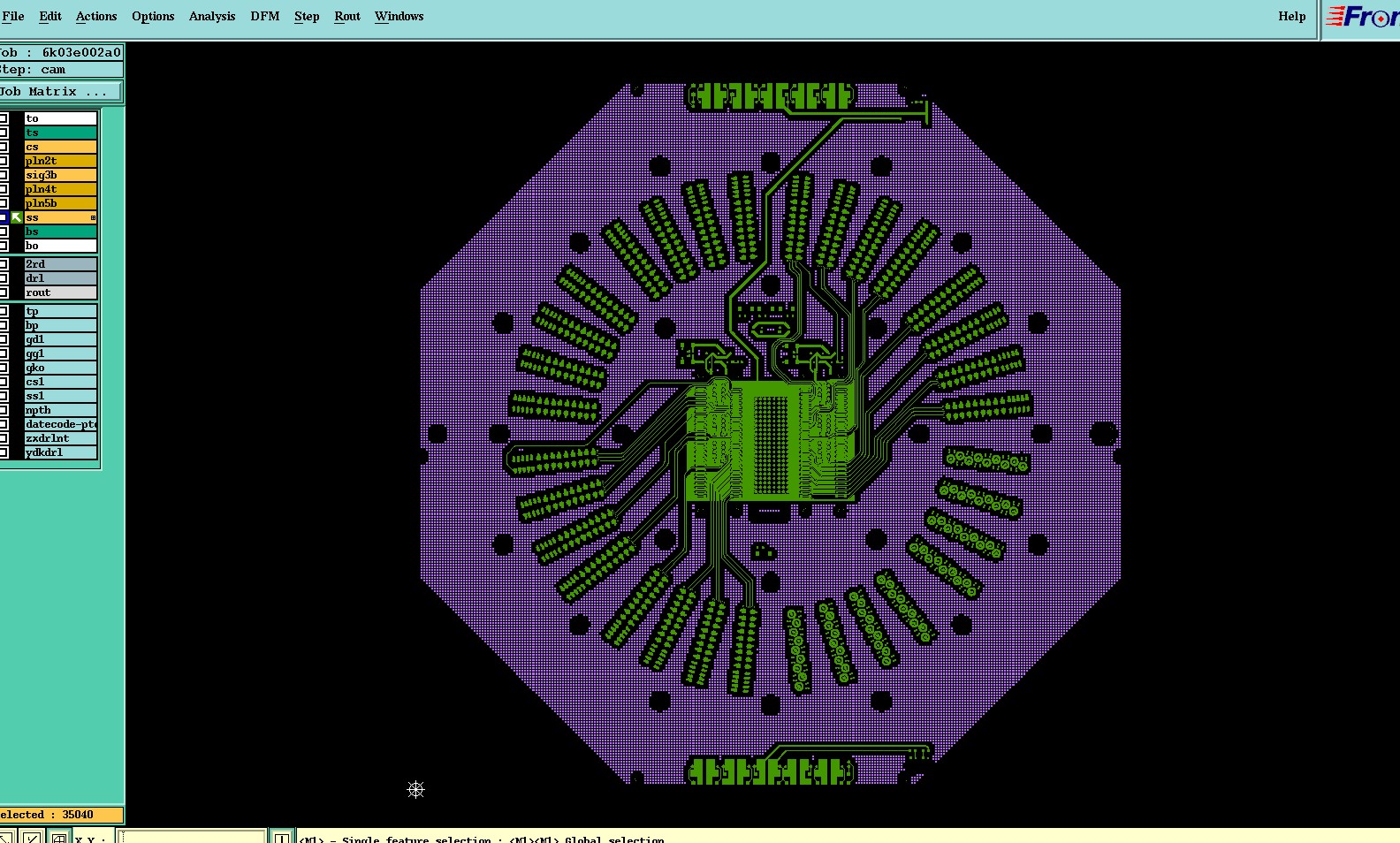
Task: Click the X Y coordinate input field
Action: pyautogui.click(x=192, y=838)
